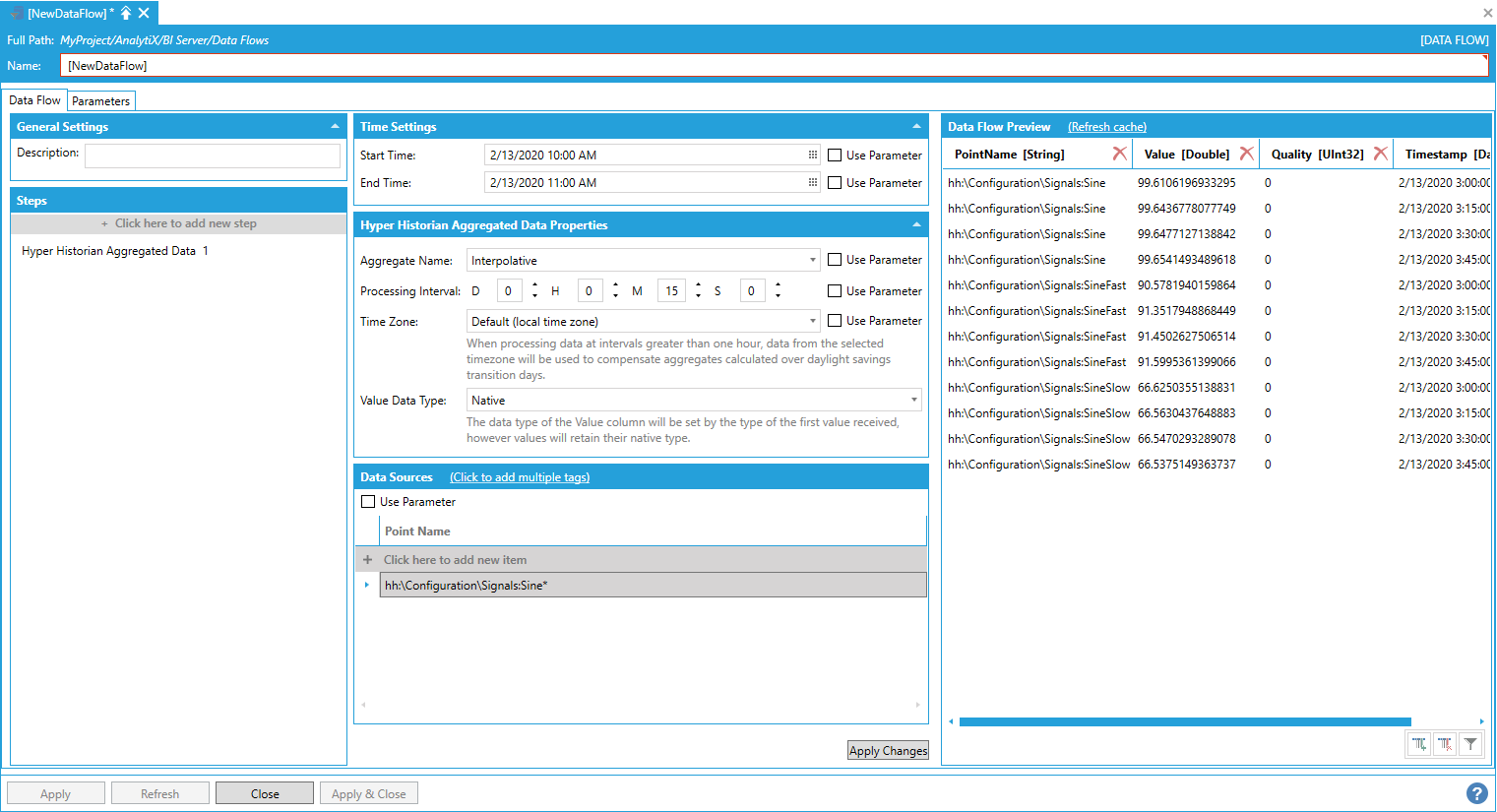Click the Refresh cache link

click(1106, 127)
